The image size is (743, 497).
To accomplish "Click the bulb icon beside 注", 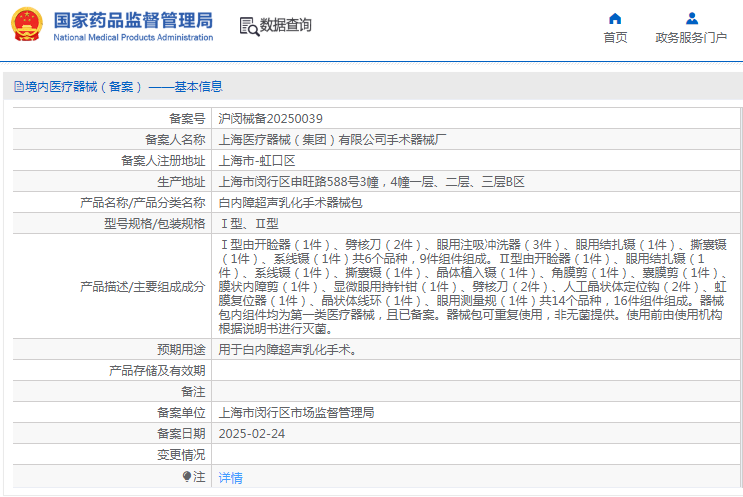I will click(x=187, y=476).
